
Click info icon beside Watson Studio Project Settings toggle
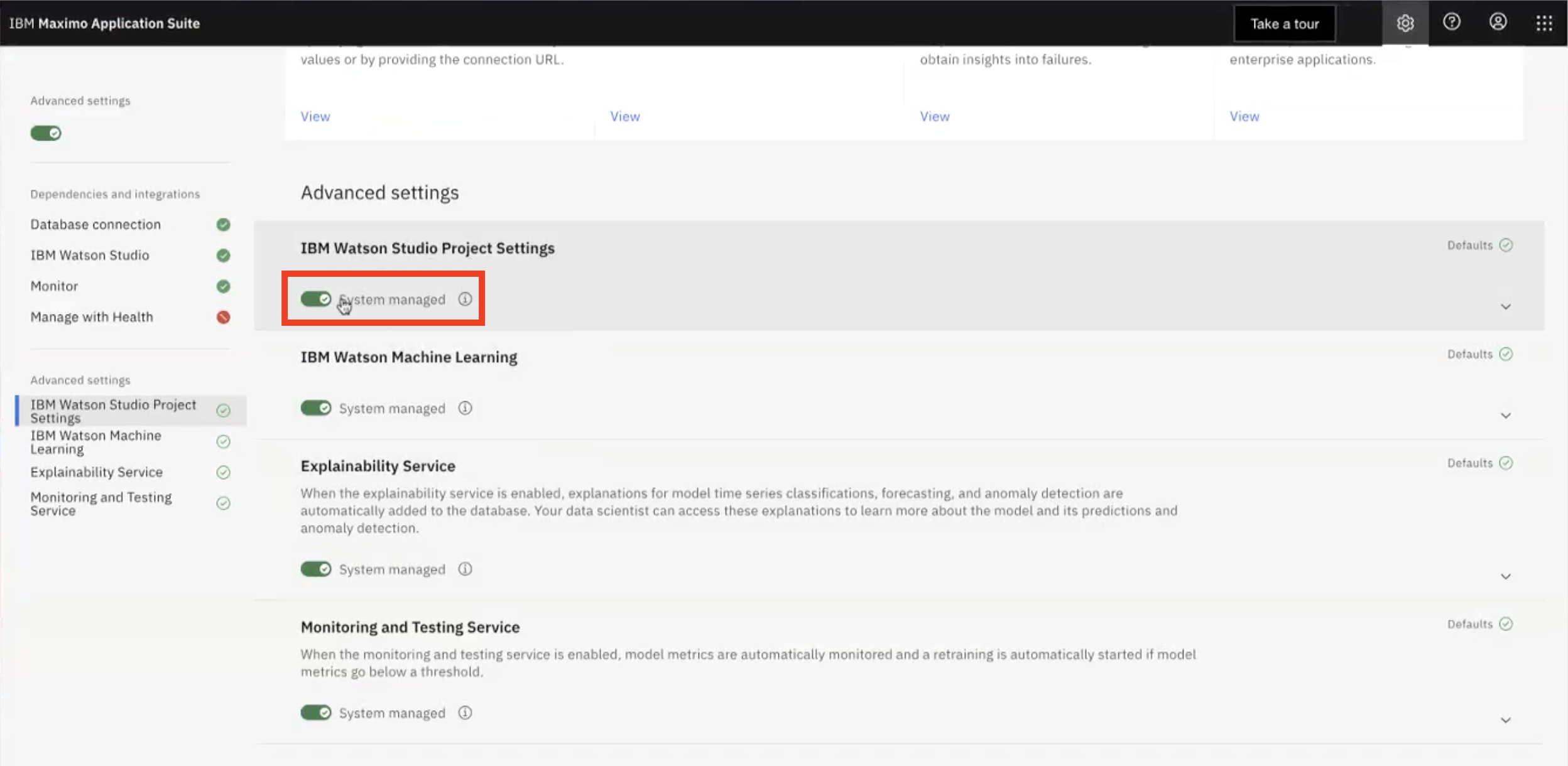(465, 299)
